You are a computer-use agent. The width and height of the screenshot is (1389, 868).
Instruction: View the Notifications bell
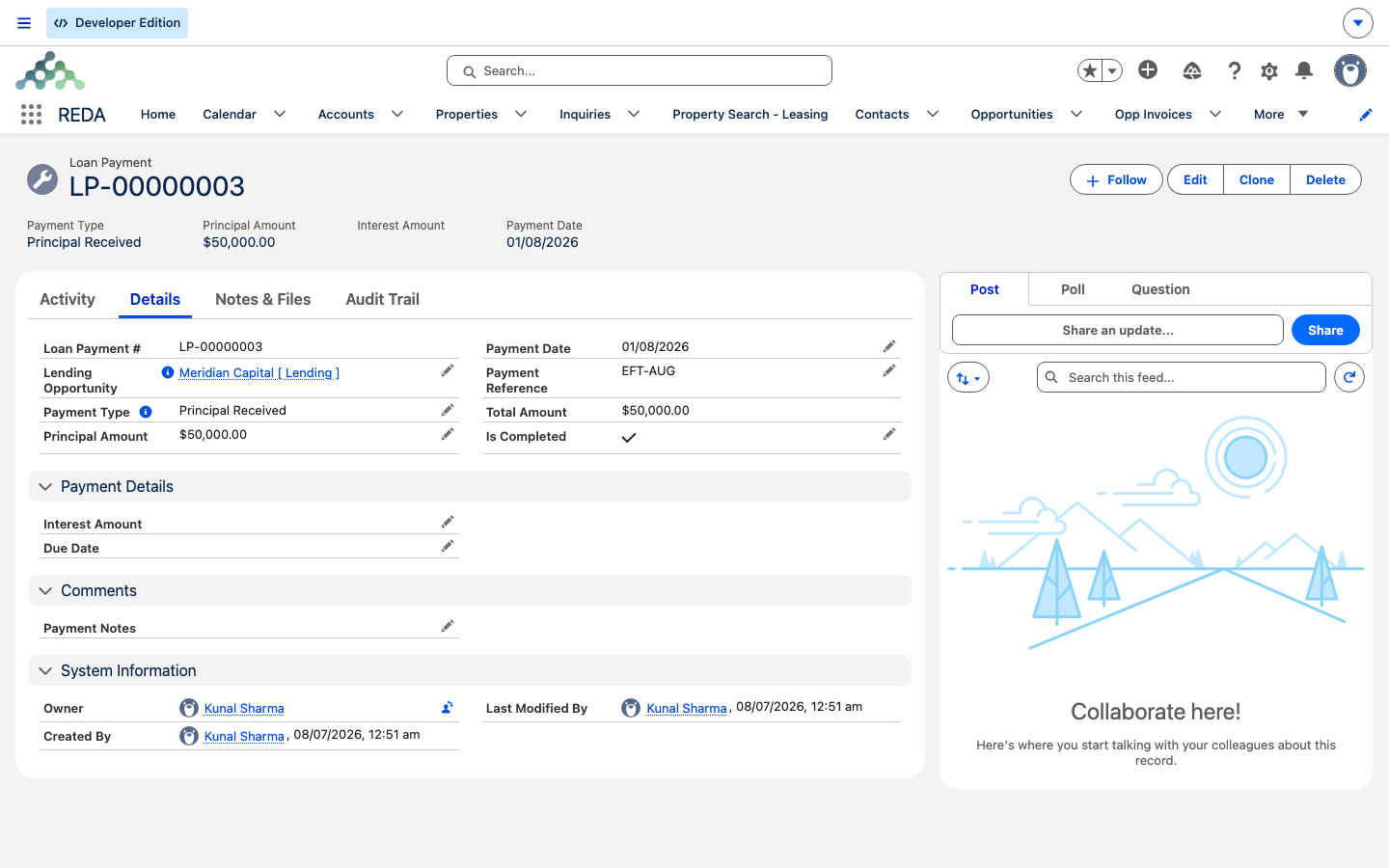[x=1304, y=70]
